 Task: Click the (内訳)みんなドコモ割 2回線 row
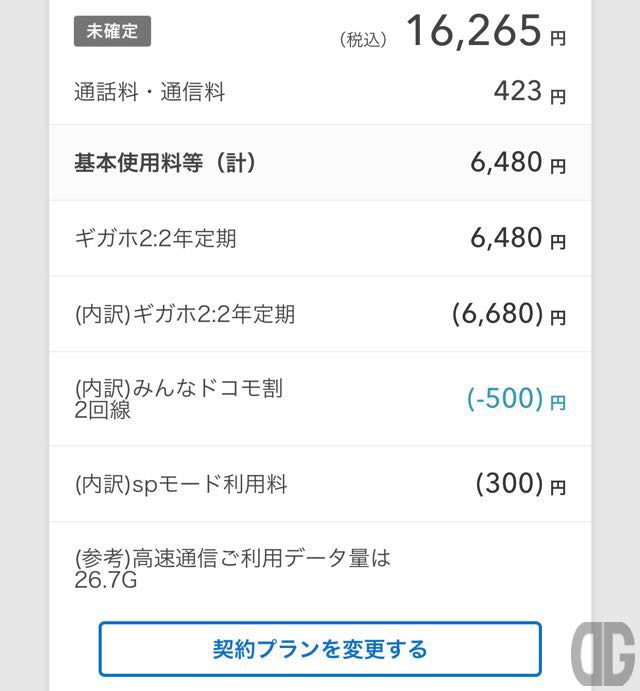(320, 399)
